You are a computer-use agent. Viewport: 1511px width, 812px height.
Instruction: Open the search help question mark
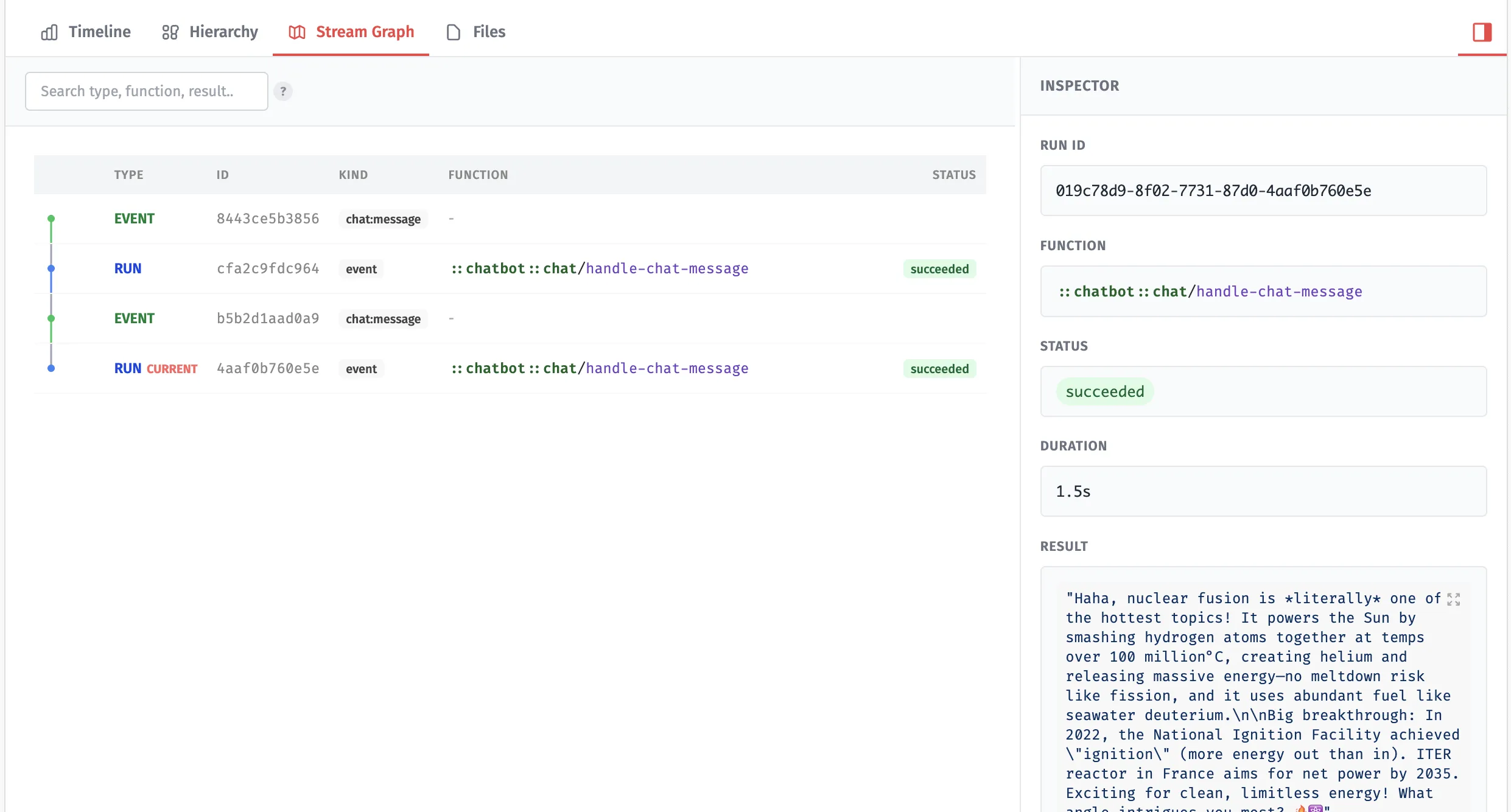tap(283, 91)
